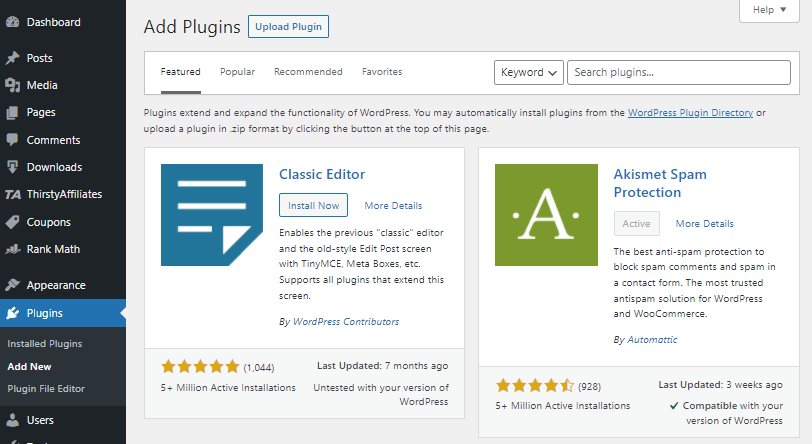Open WordPress Contributors author link

[346, 322]
